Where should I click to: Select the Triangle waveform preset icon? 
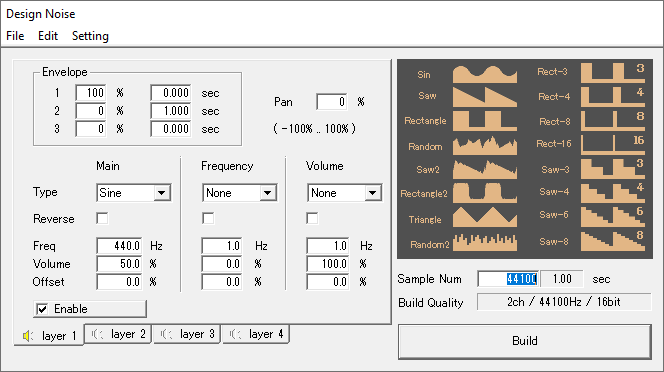(485, 217)
